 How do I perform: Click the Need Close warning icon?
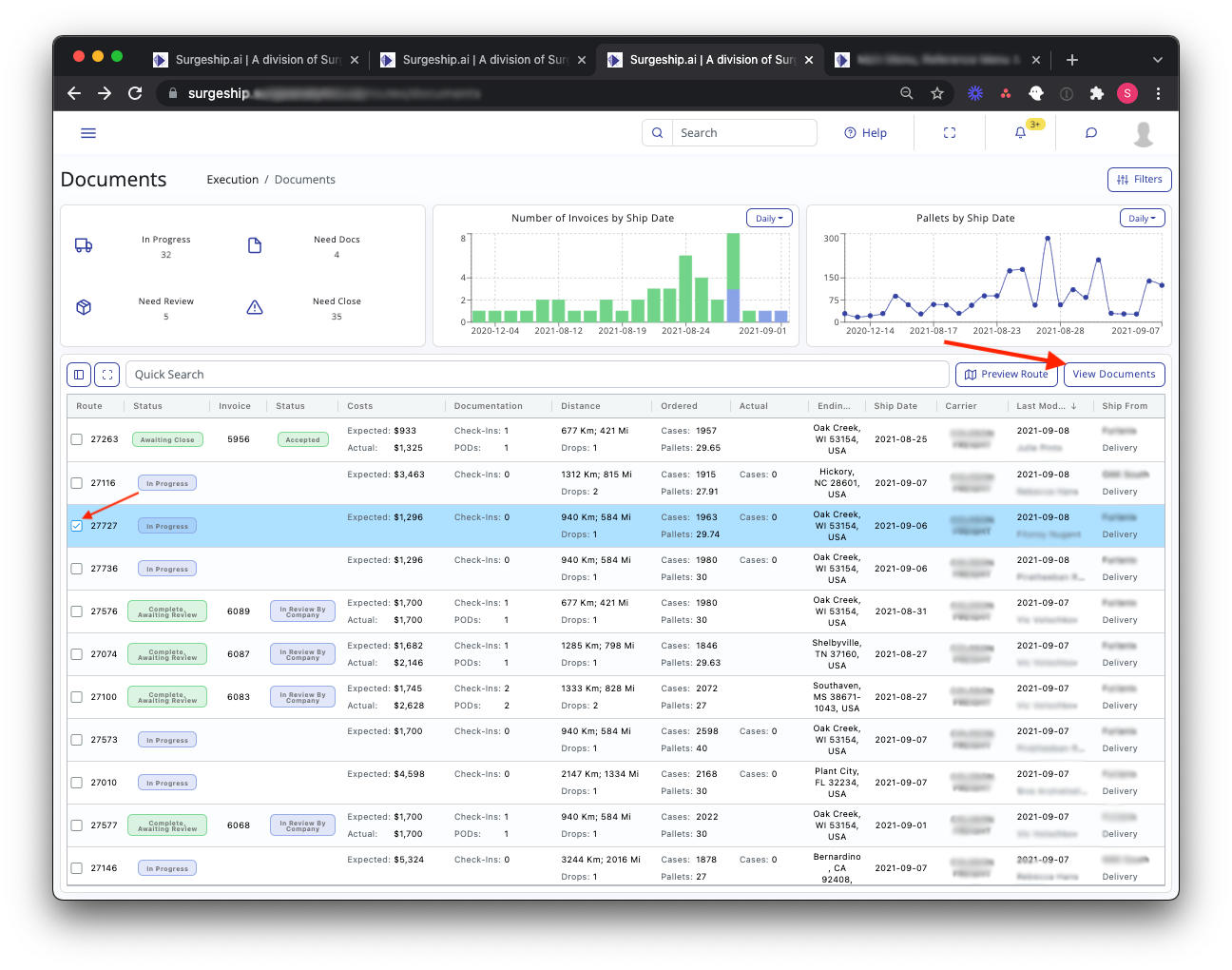(x=255, y=307)
